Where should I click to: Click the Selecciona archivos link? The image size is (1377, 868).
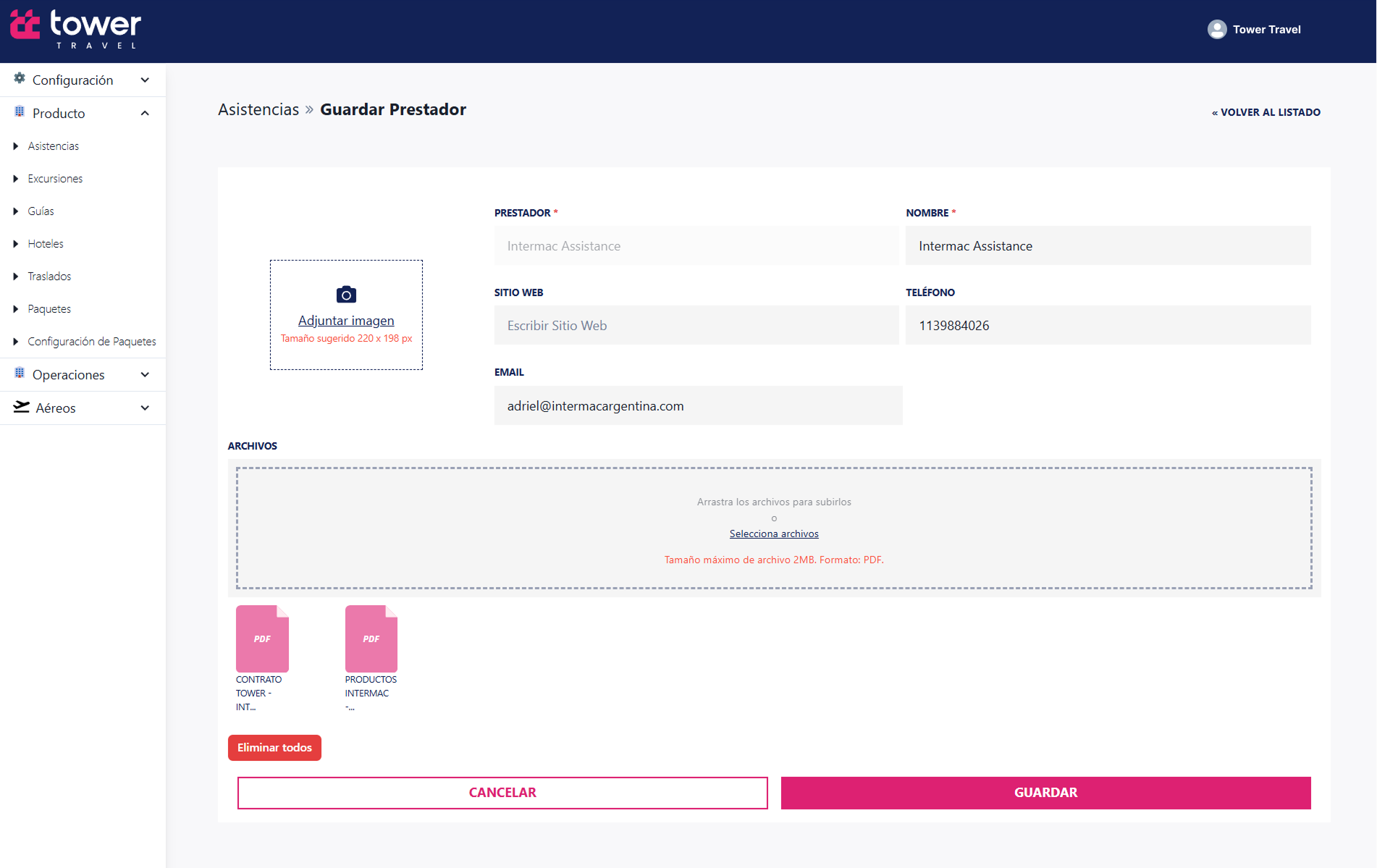(x=774, y=534)
